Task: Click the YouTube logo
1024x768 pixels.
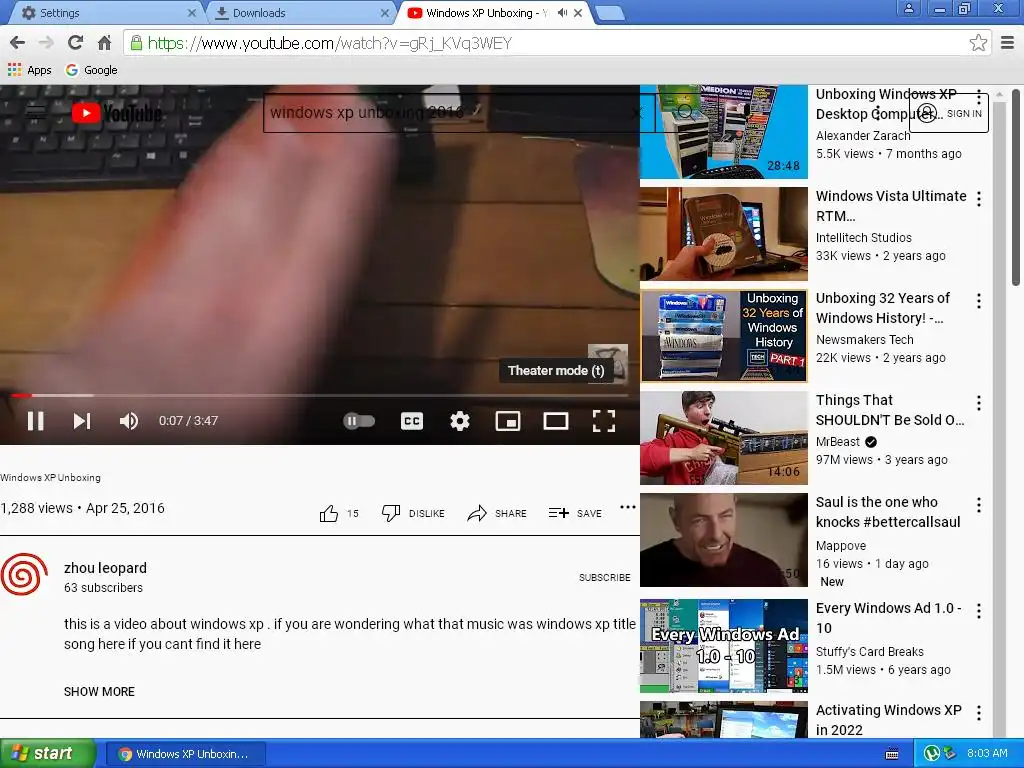Action: point(116,113)
